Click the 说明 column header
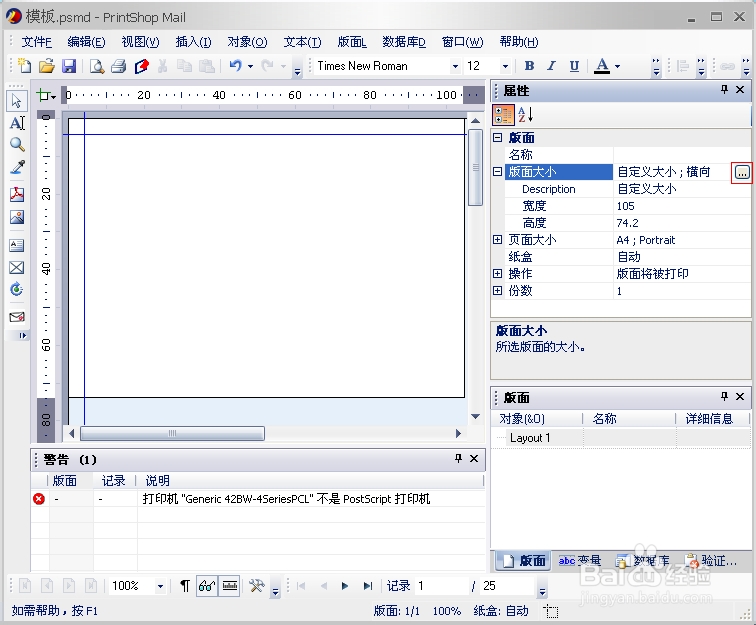The width and height of the screenshot is (756, 625). (x=310, y=480)
